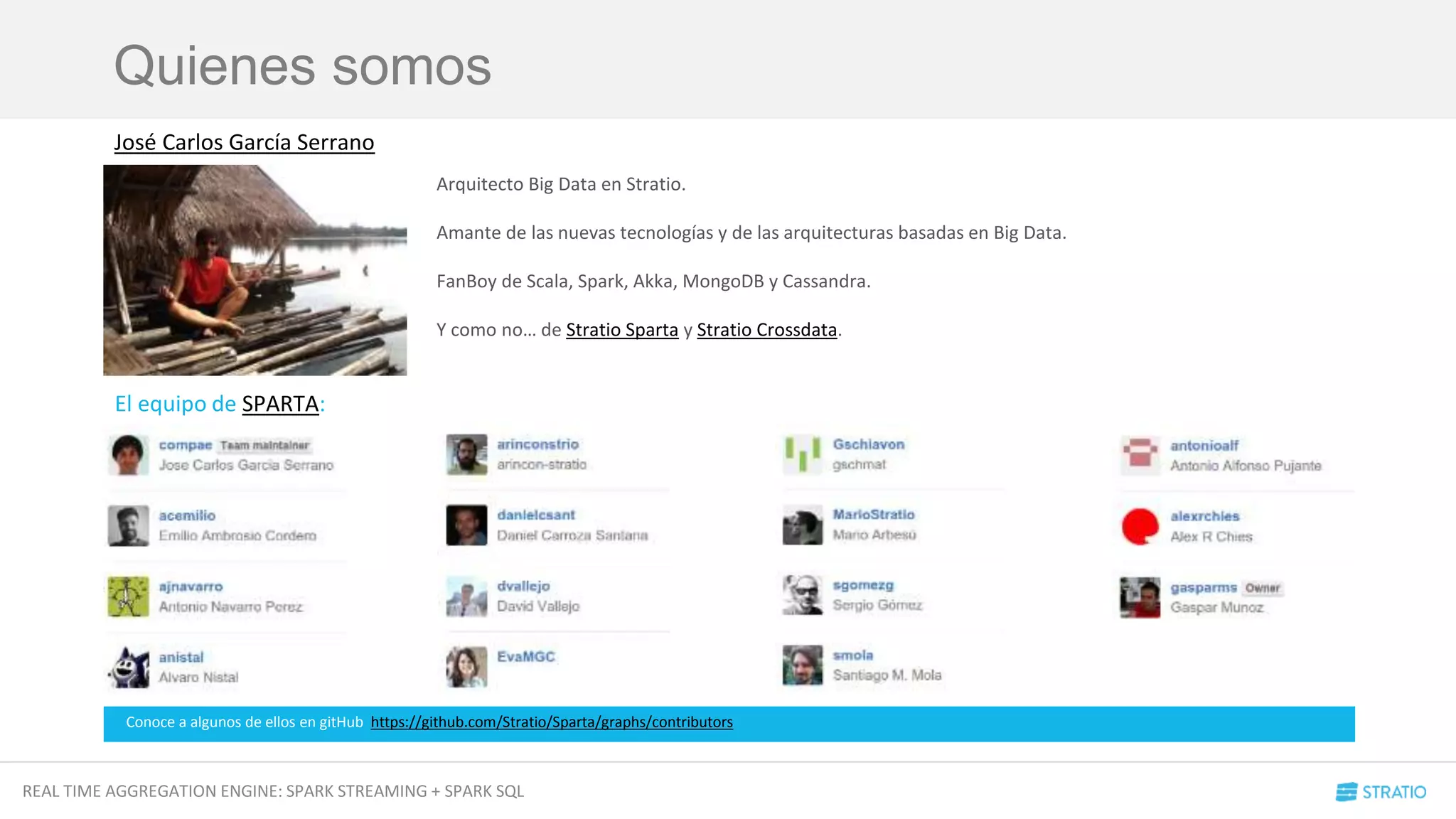The width and height of the screenshot is (1456, 819).
Task: Click Gschiavon's green identicon avatar
Action: tap(802, 454)
